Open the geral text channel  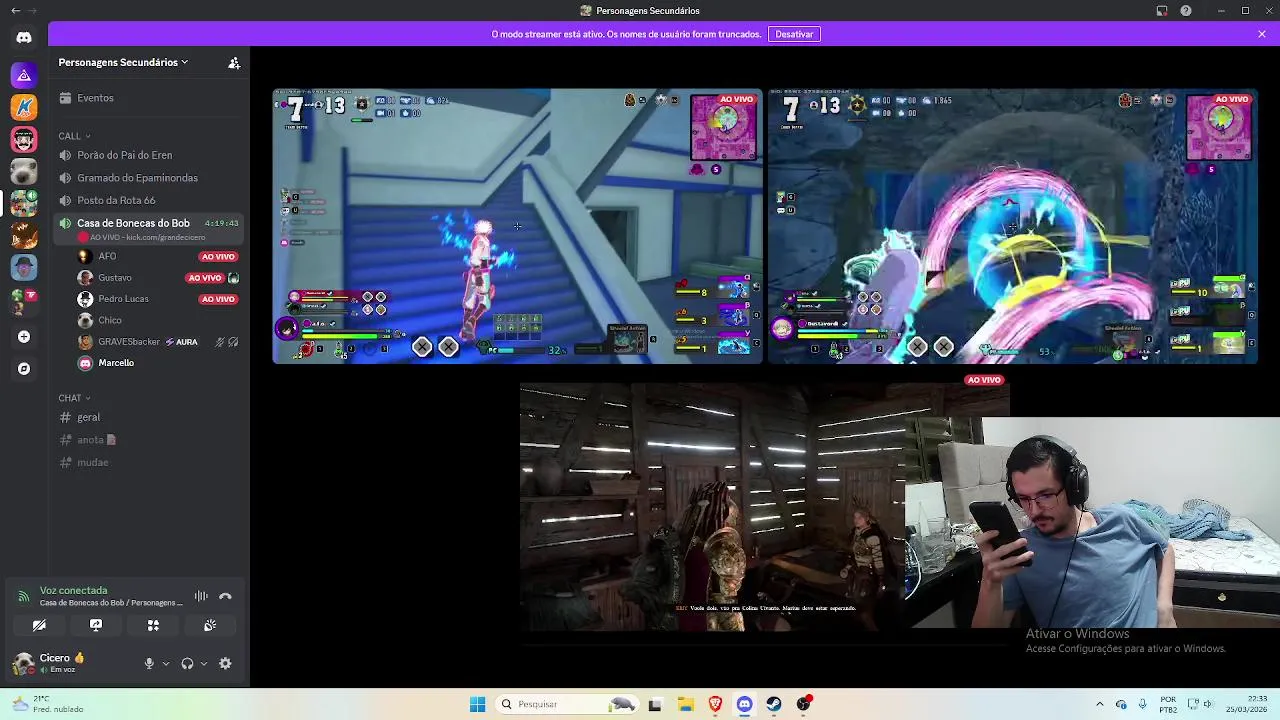coord(149,417)
